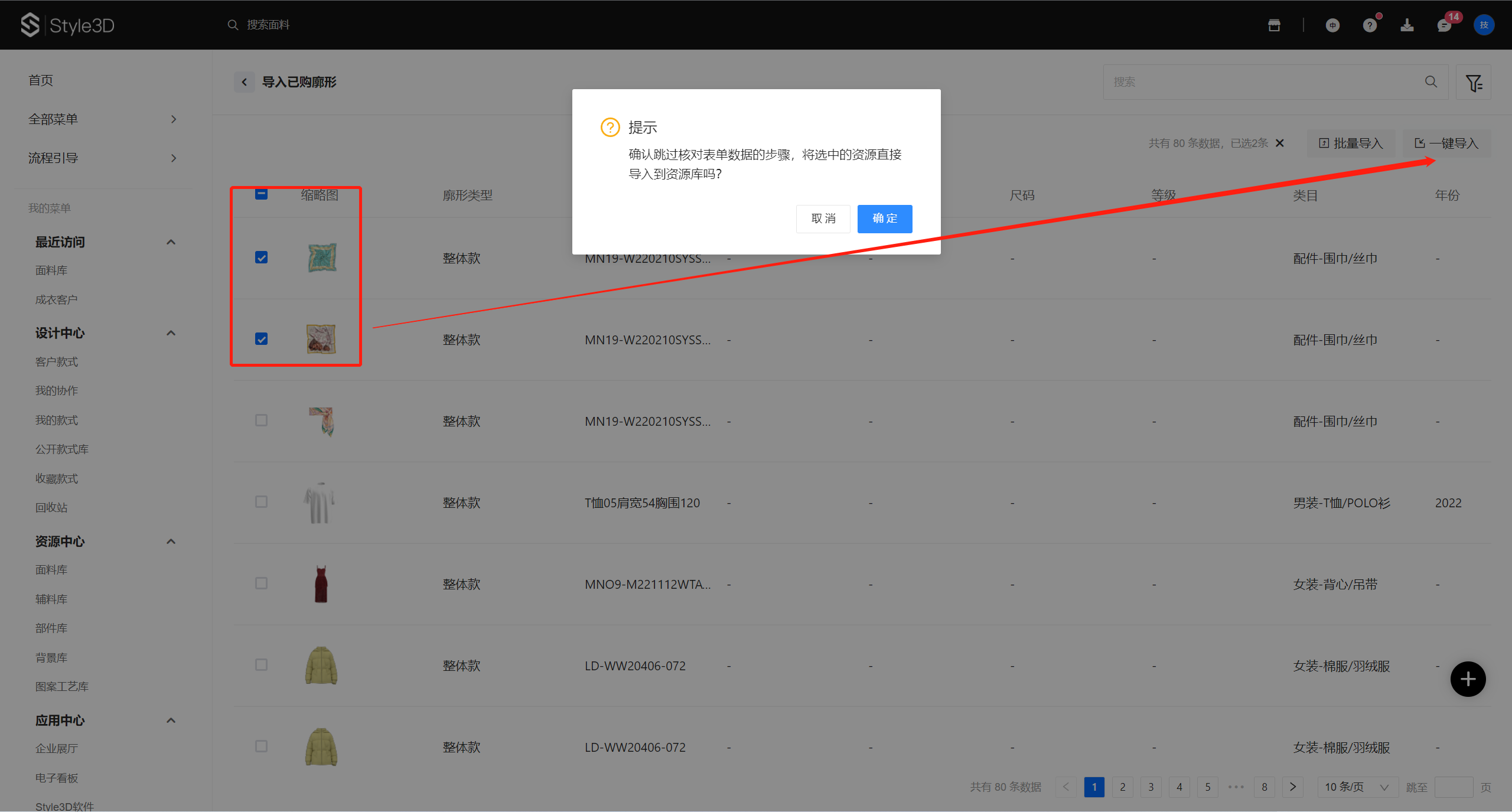
Task: Open messages icon with 14 badge
Action: 1444,25
